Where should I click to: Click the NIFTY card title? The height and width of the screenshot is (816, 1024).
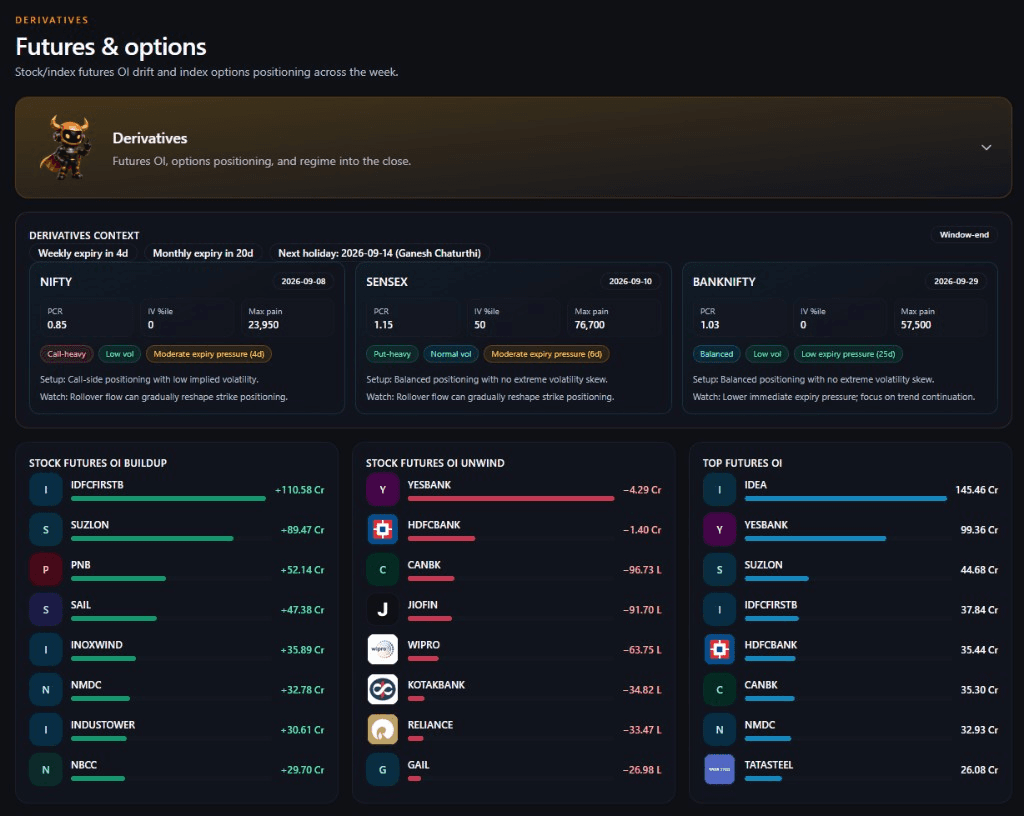[56, 282]
